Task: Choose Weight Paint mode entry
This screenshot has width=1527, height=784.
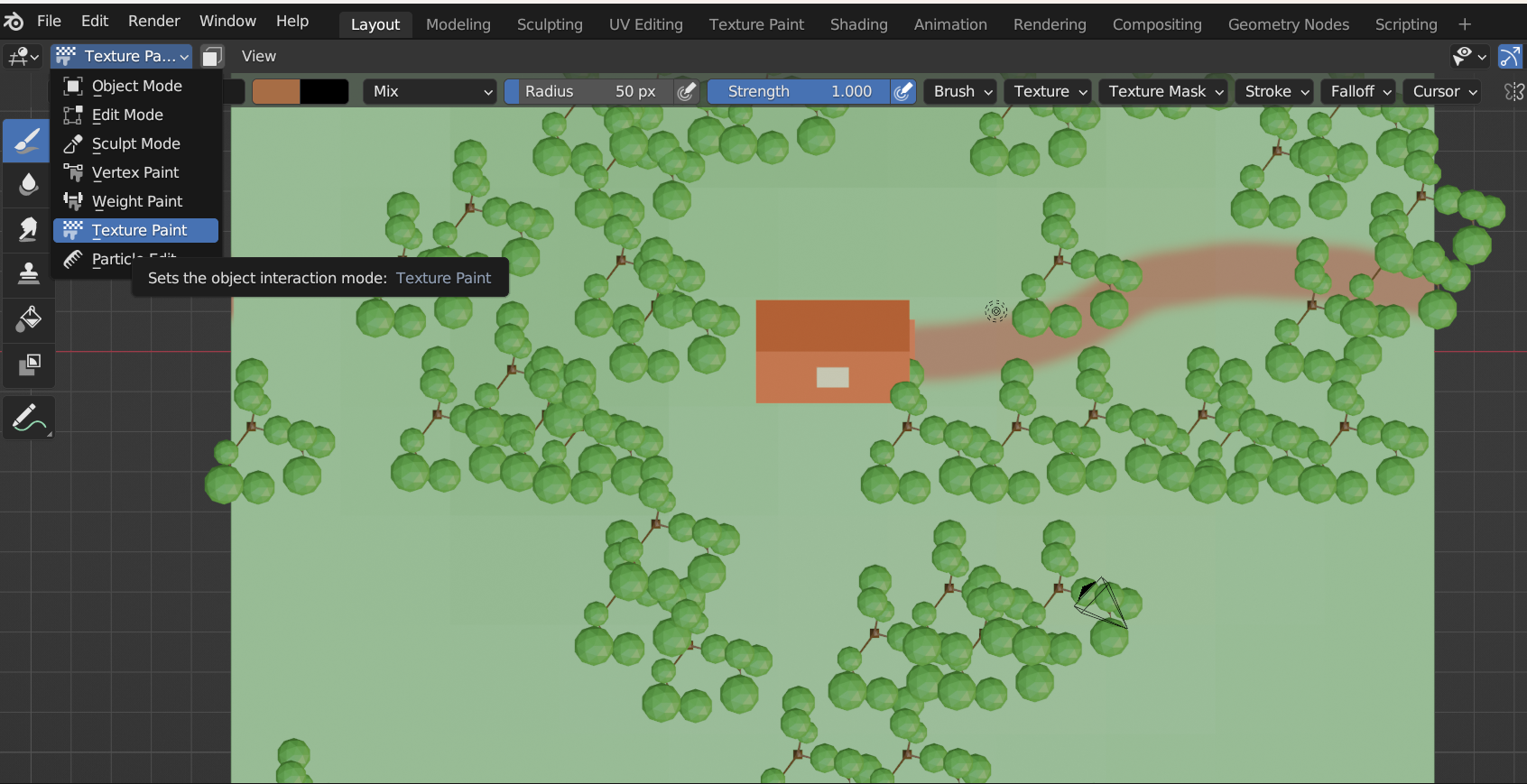Action: 135,201
